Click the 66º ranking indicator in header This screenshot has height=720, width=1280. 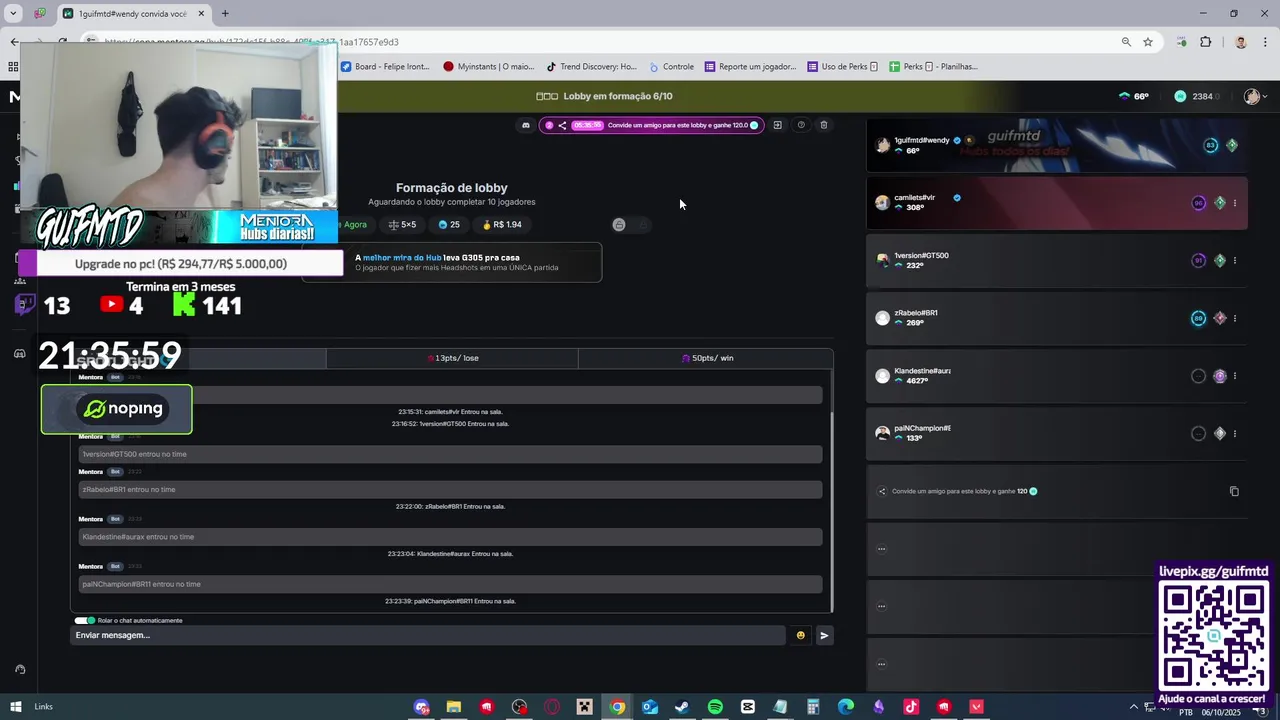pos(1134,96)
